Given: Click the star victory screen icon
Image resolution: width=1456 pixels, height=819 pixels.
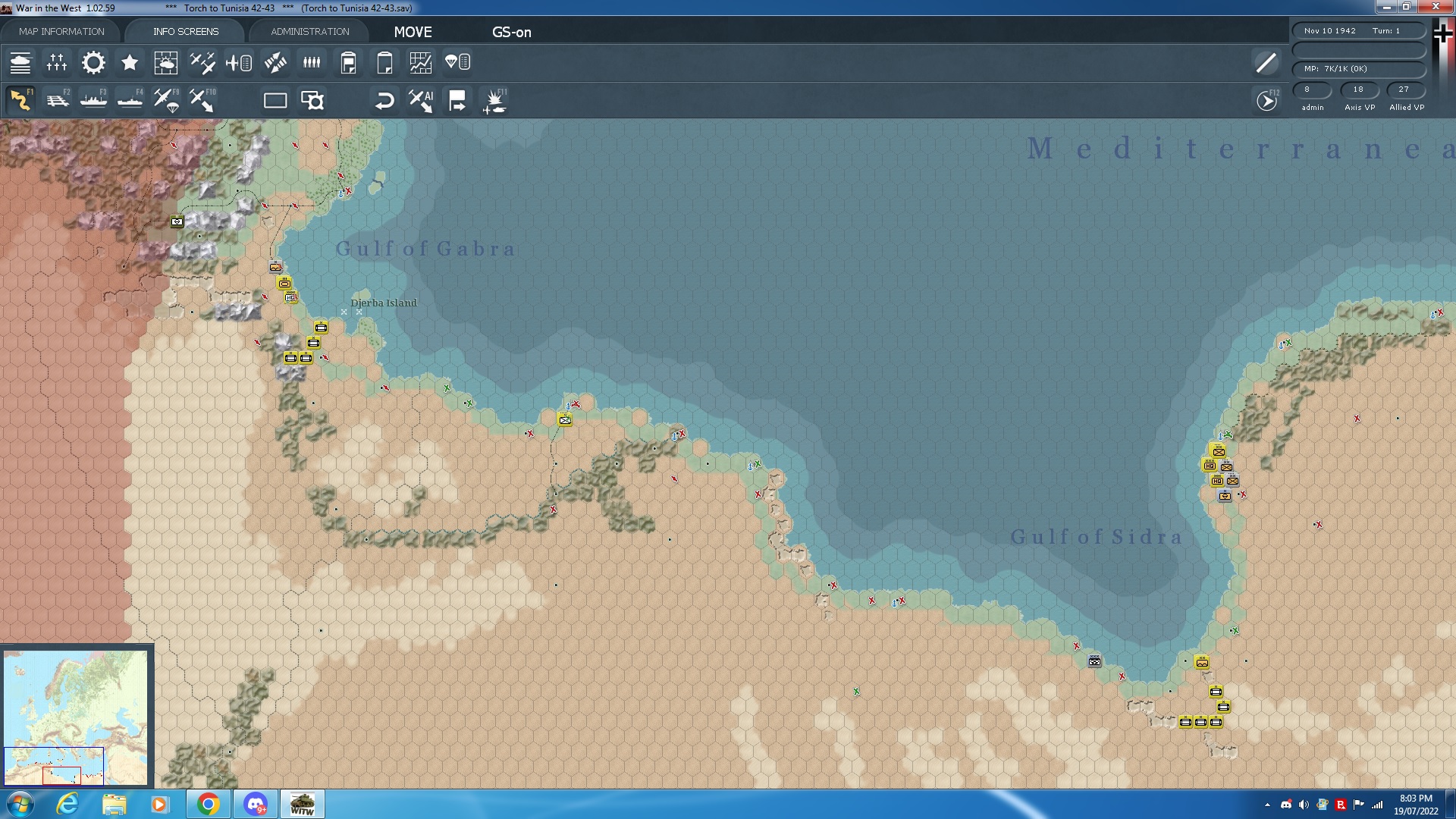Looking at the screenshot, I should click(x=130, y=63).
